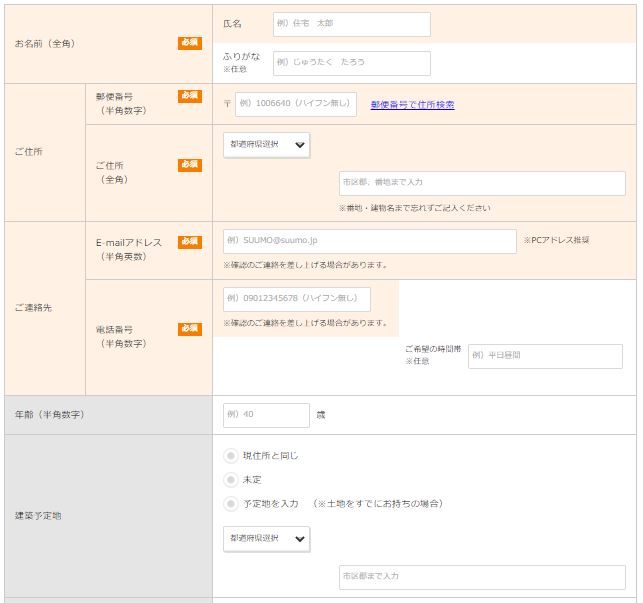The height and width of the screenshot is (603, 643).
Task: Open the 郵便番号で住所検索 link
Action: click(412, 104)
